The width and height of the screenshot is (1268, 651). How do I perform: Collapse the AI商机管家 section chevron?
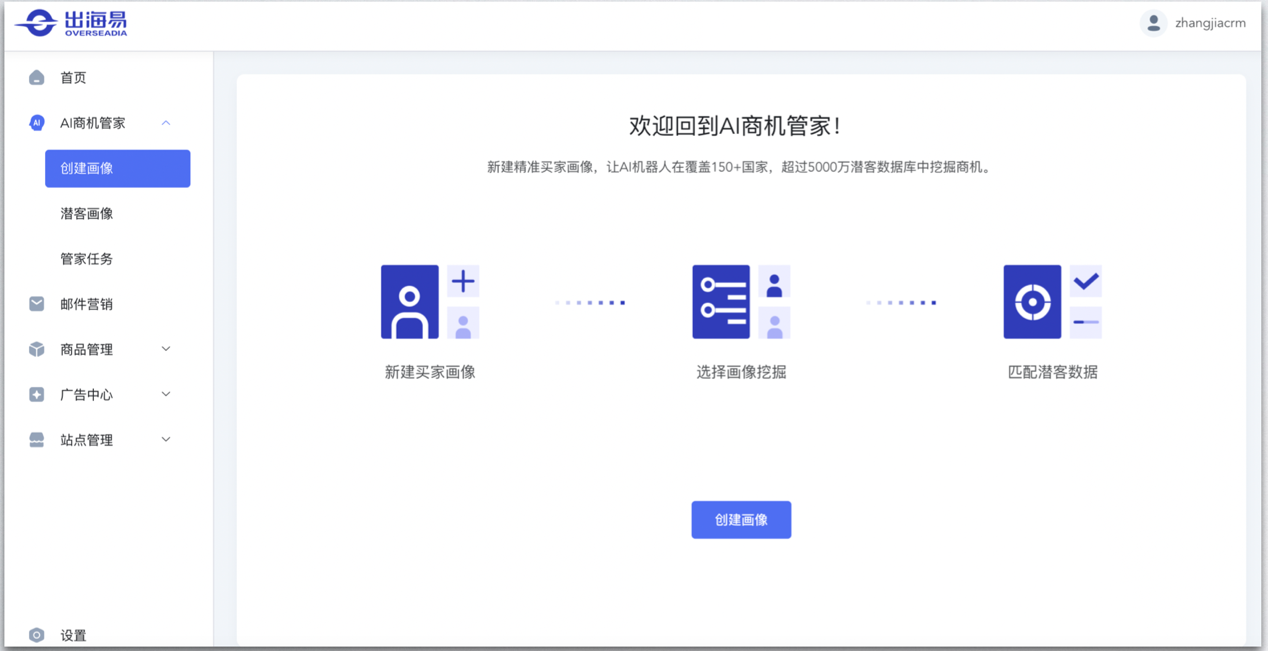166,122
